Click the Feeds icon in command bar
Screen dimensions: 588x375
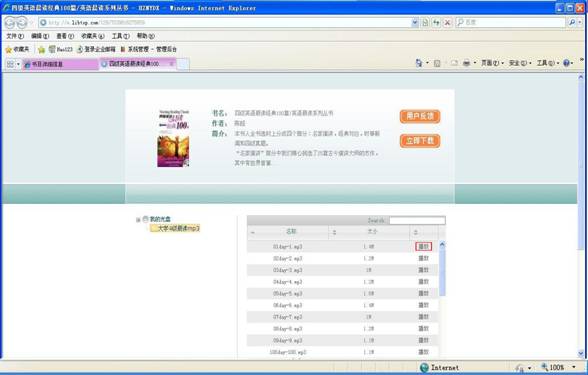437,63
